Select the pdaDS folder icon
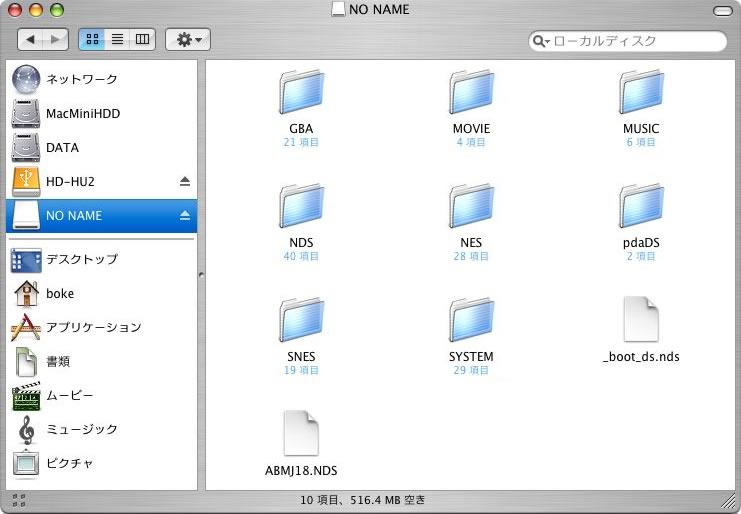The width and height of the screenshot is (741, 514). [641, 206]
